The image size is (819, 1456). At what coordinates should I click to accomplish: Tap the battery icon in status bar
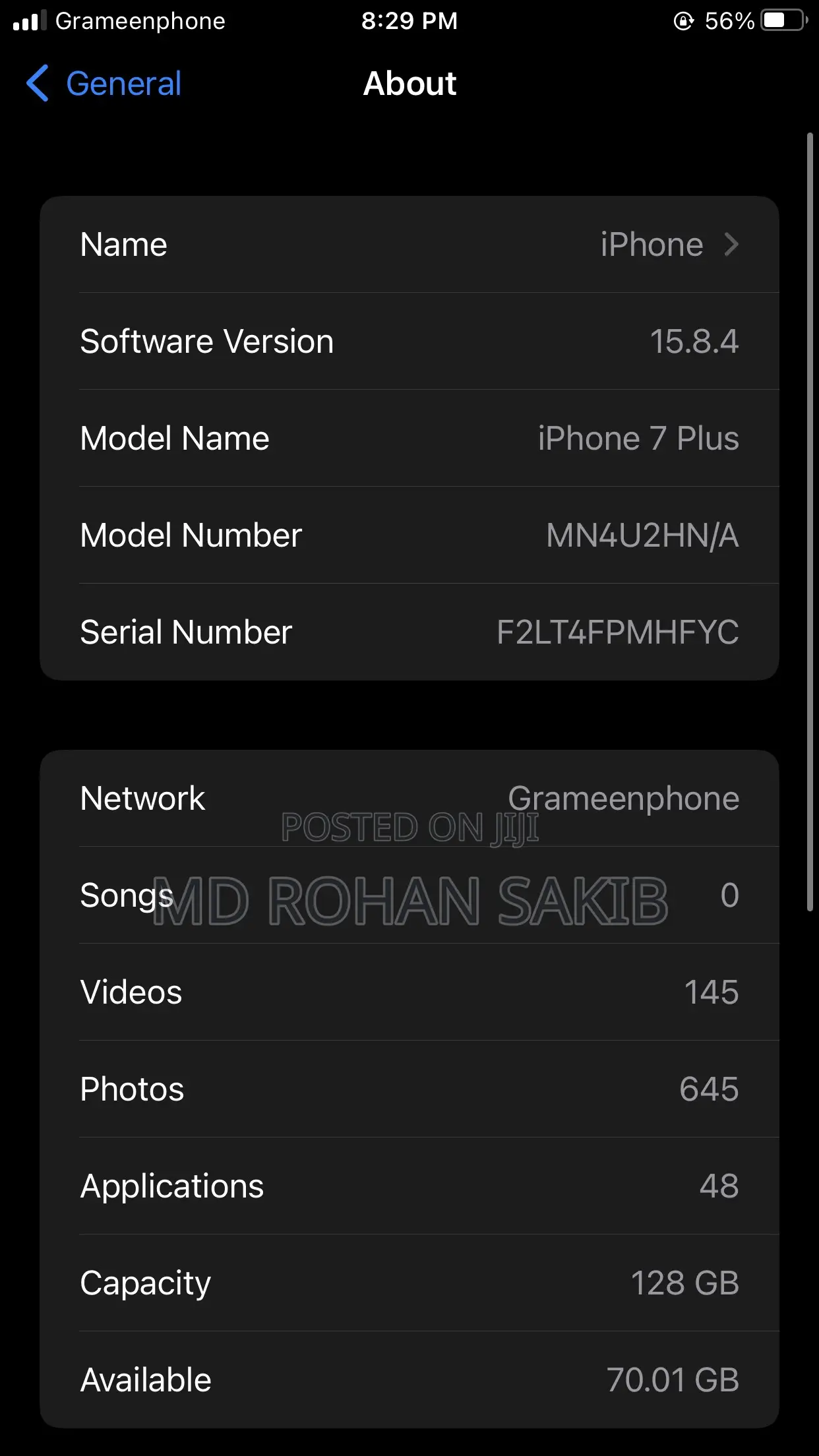(783, 21)
